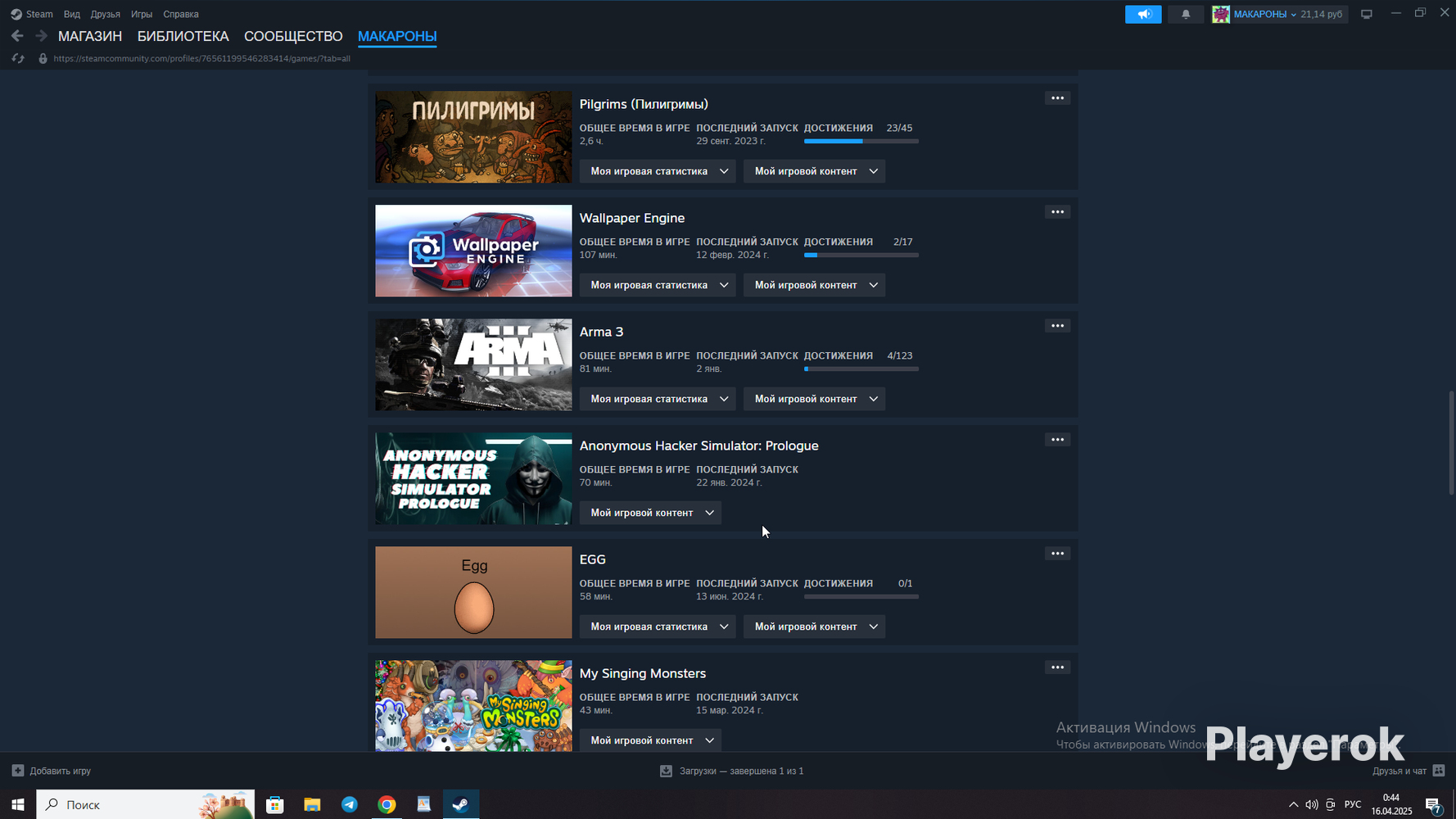Click the Arma 3 game cover image

tap(473, 364)
